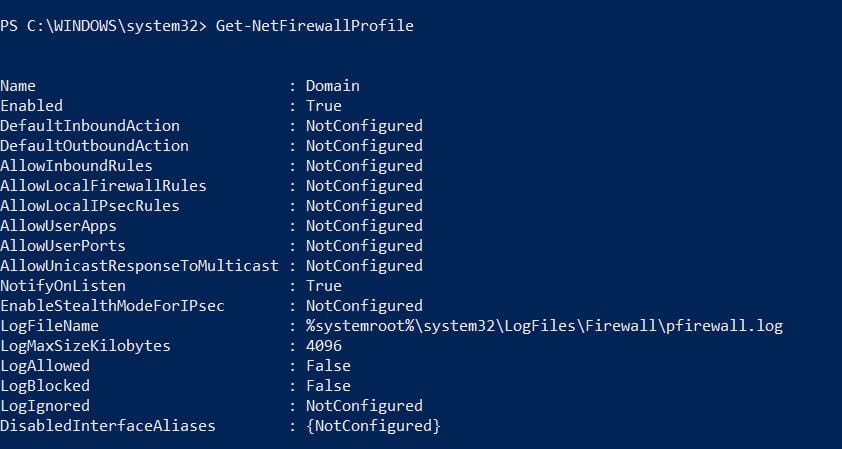Click the True value next to Enabled
This screenshot has width=842, height=449.
323,106
